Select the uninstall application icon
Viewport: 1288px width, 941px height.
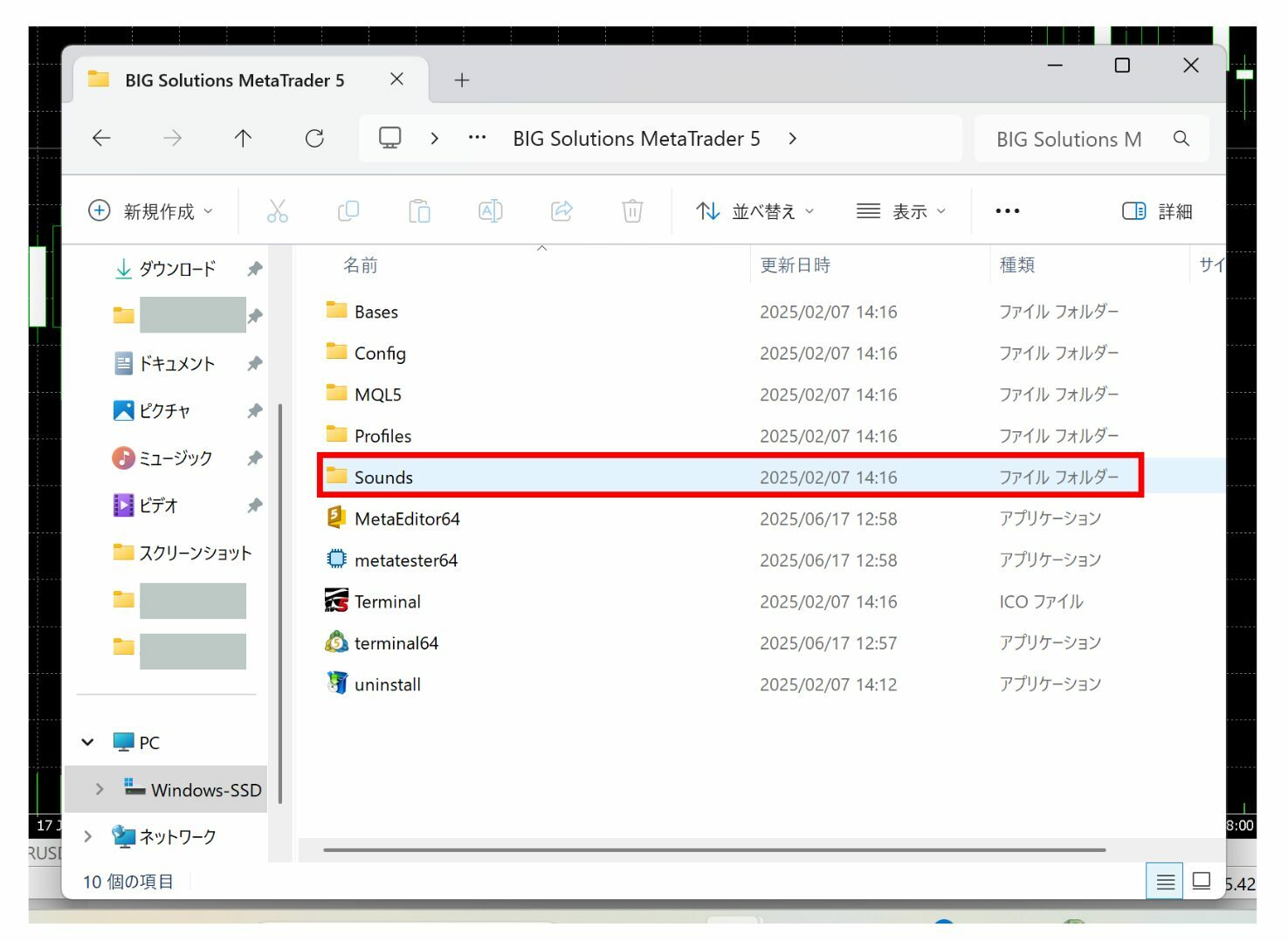coord(336,683)
